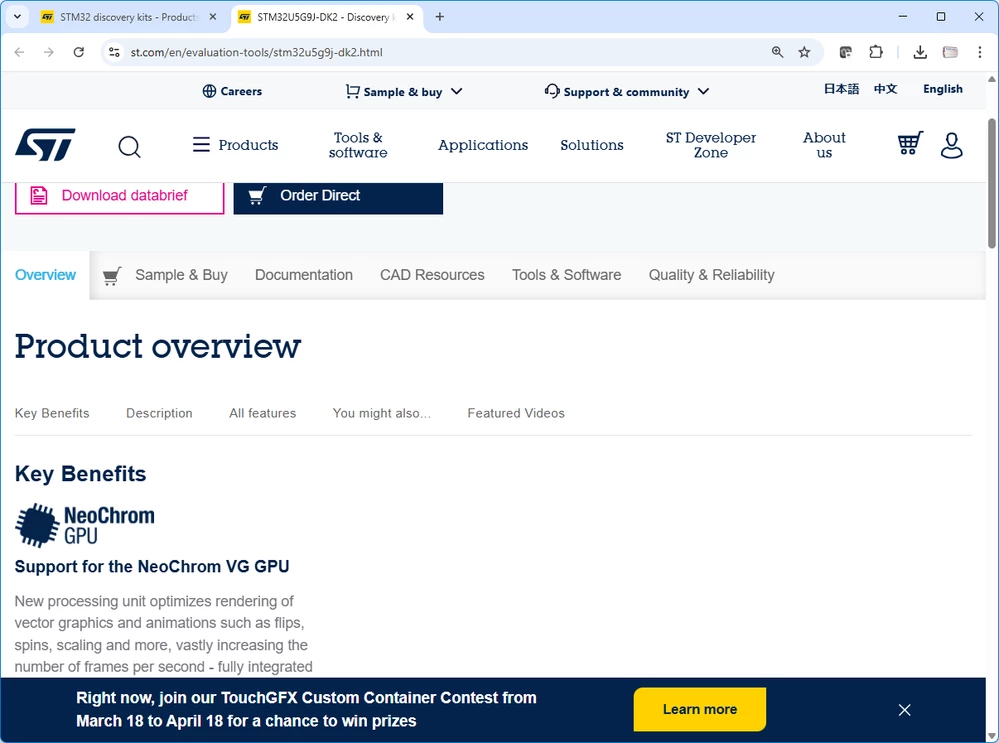The image size is (999, 743).
Task: Open the Quality & Reliability tab
Action: point(711,275)
